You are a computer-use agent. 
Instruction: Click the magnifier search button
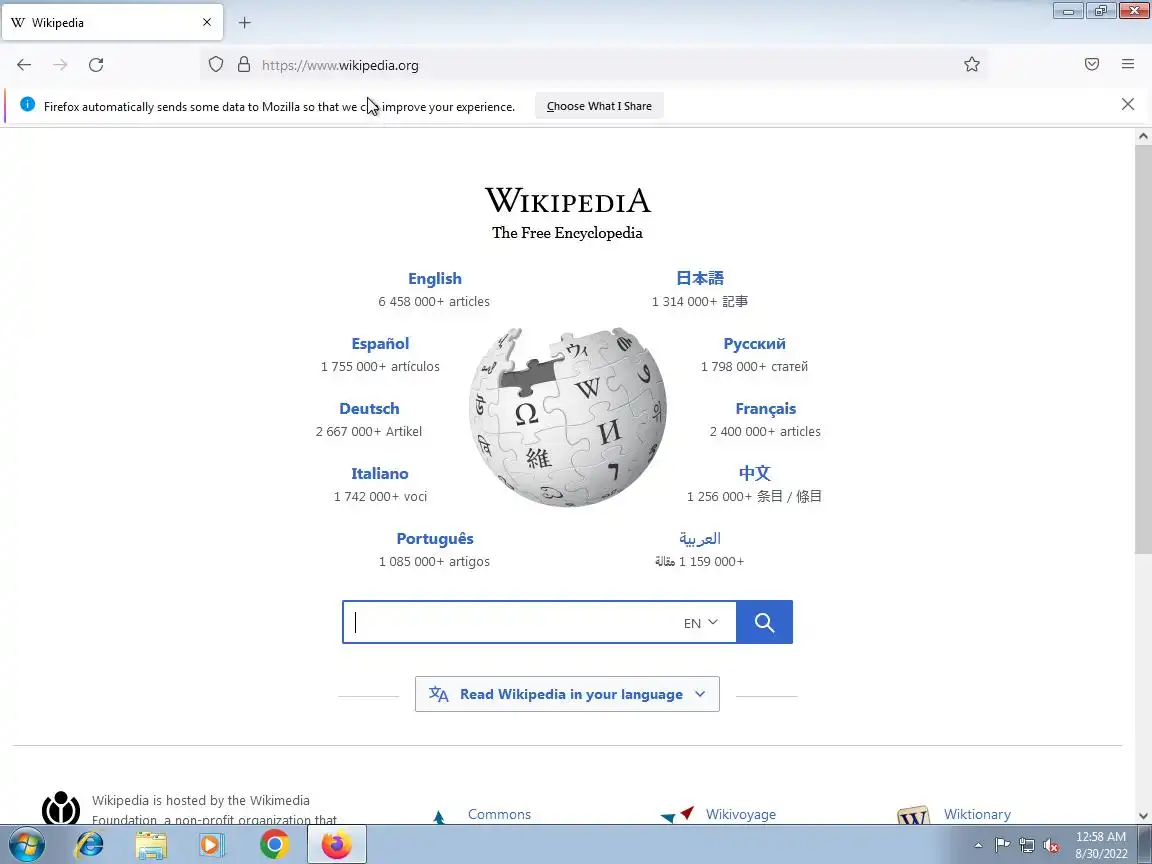[x=764, y=622]
